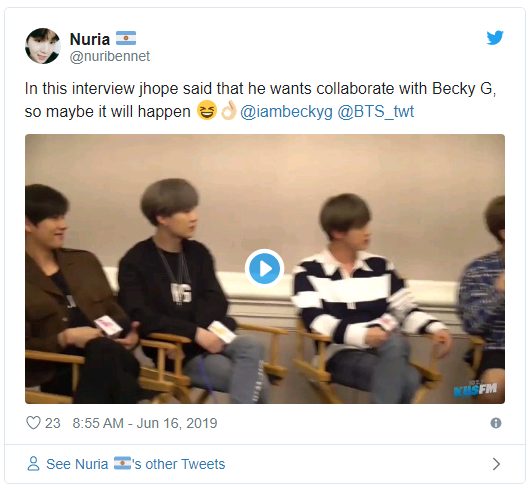Click the tweet text about jhope interview
This screenshot has width=530, height=490.
point(260,100)
